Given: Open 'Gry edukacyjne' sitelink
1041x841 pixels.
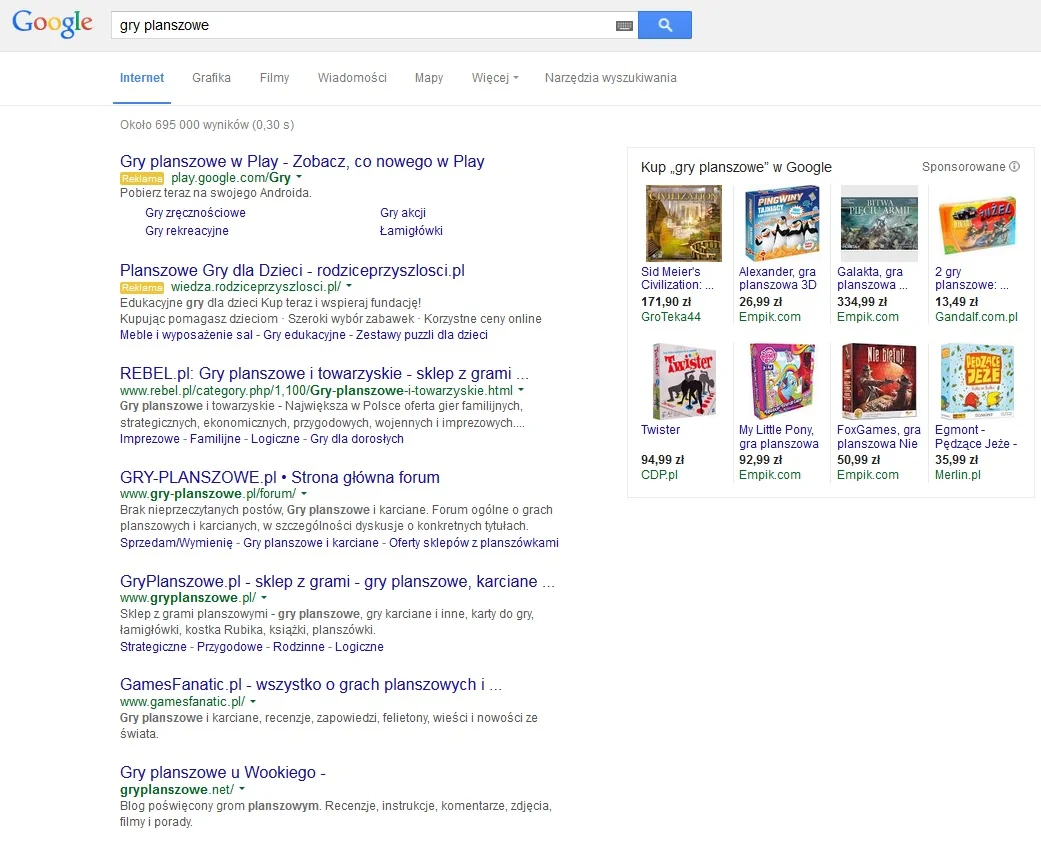Looking at the screenshot, I should pos(304,335).
